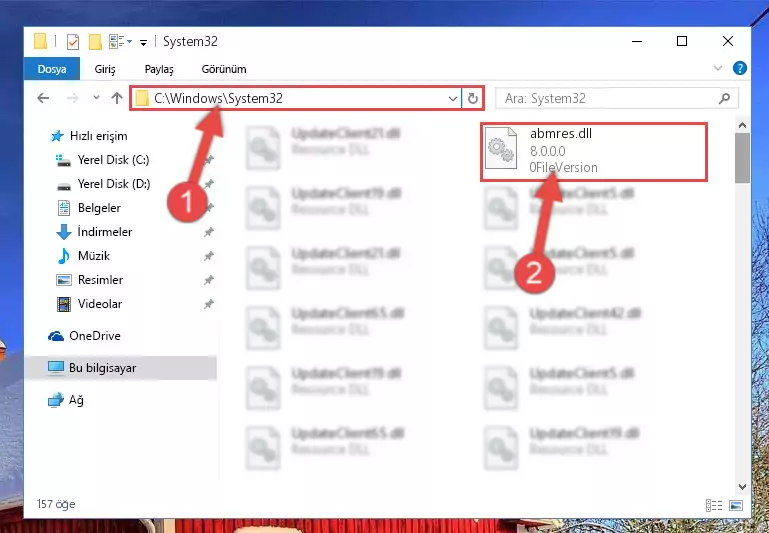
Task: Click the 157 öğe status text
Action: click(x=56, y=504)
